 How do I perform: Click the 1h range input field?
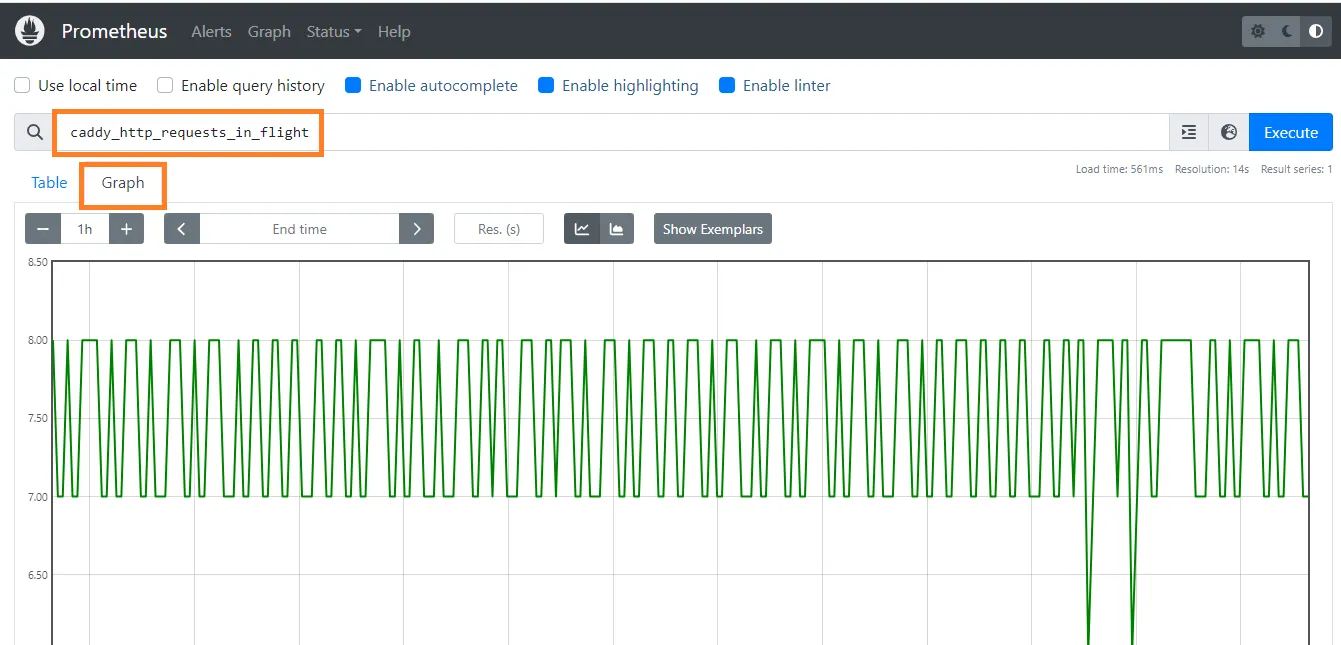click(x=85, y=229)
